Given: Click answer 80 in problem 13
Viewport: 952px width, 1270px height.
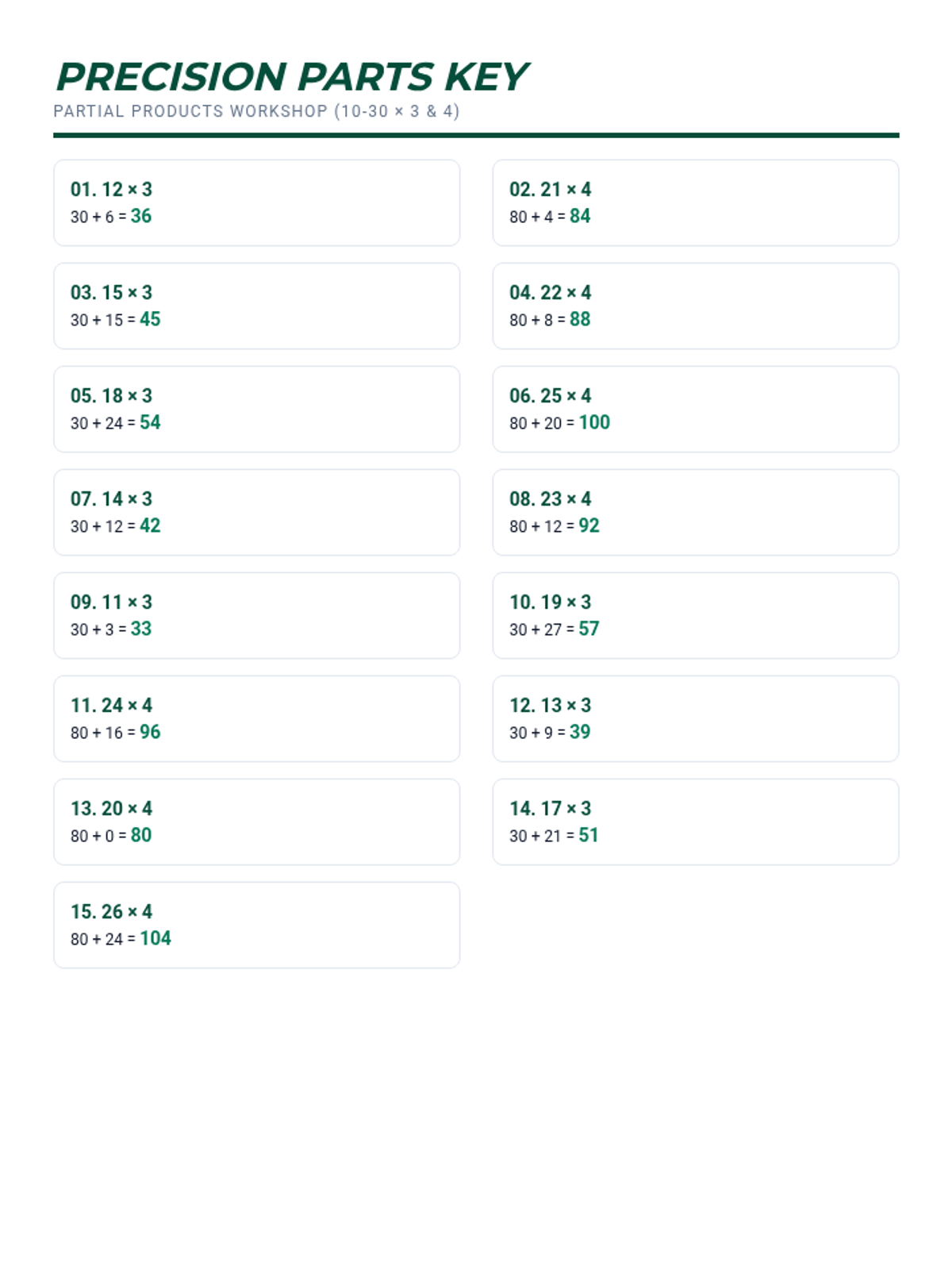Looking at the screenshot, I should (x=141, y=835).
